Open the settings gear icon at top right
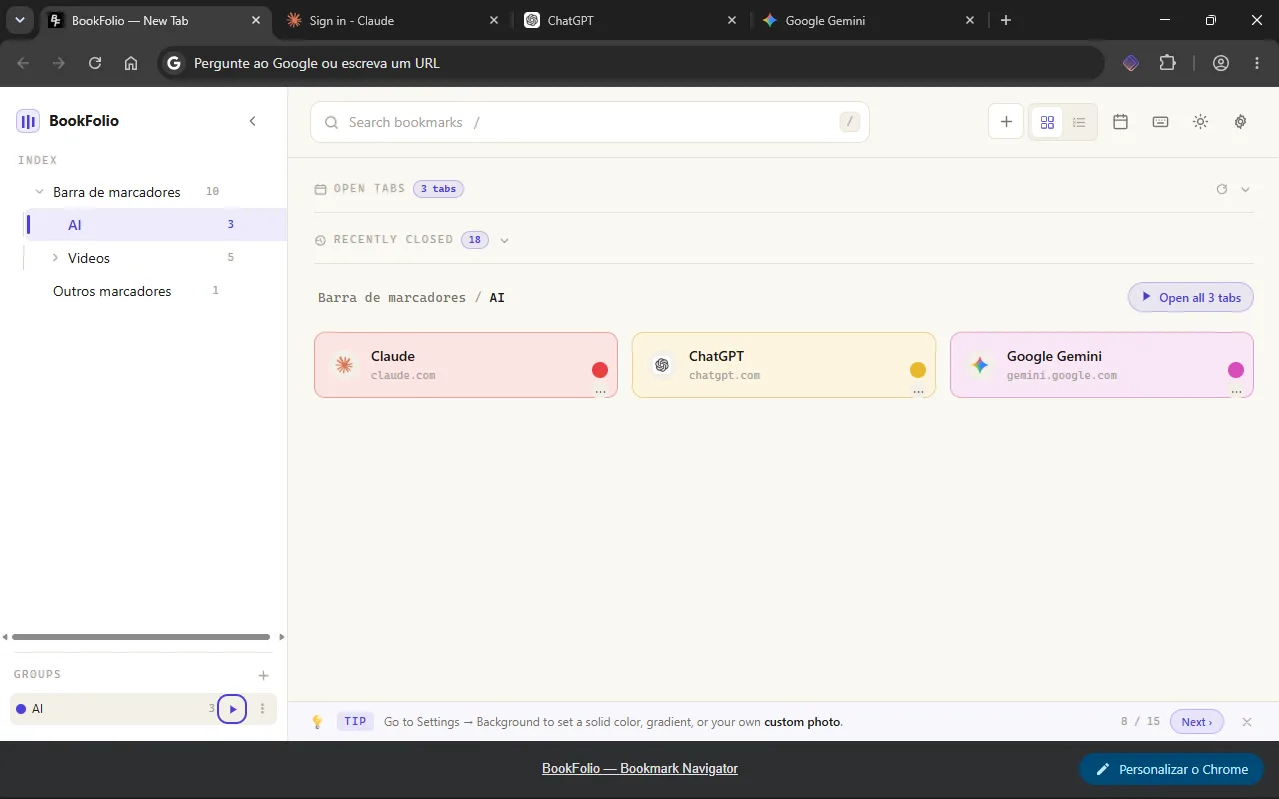 [1240, 122]
